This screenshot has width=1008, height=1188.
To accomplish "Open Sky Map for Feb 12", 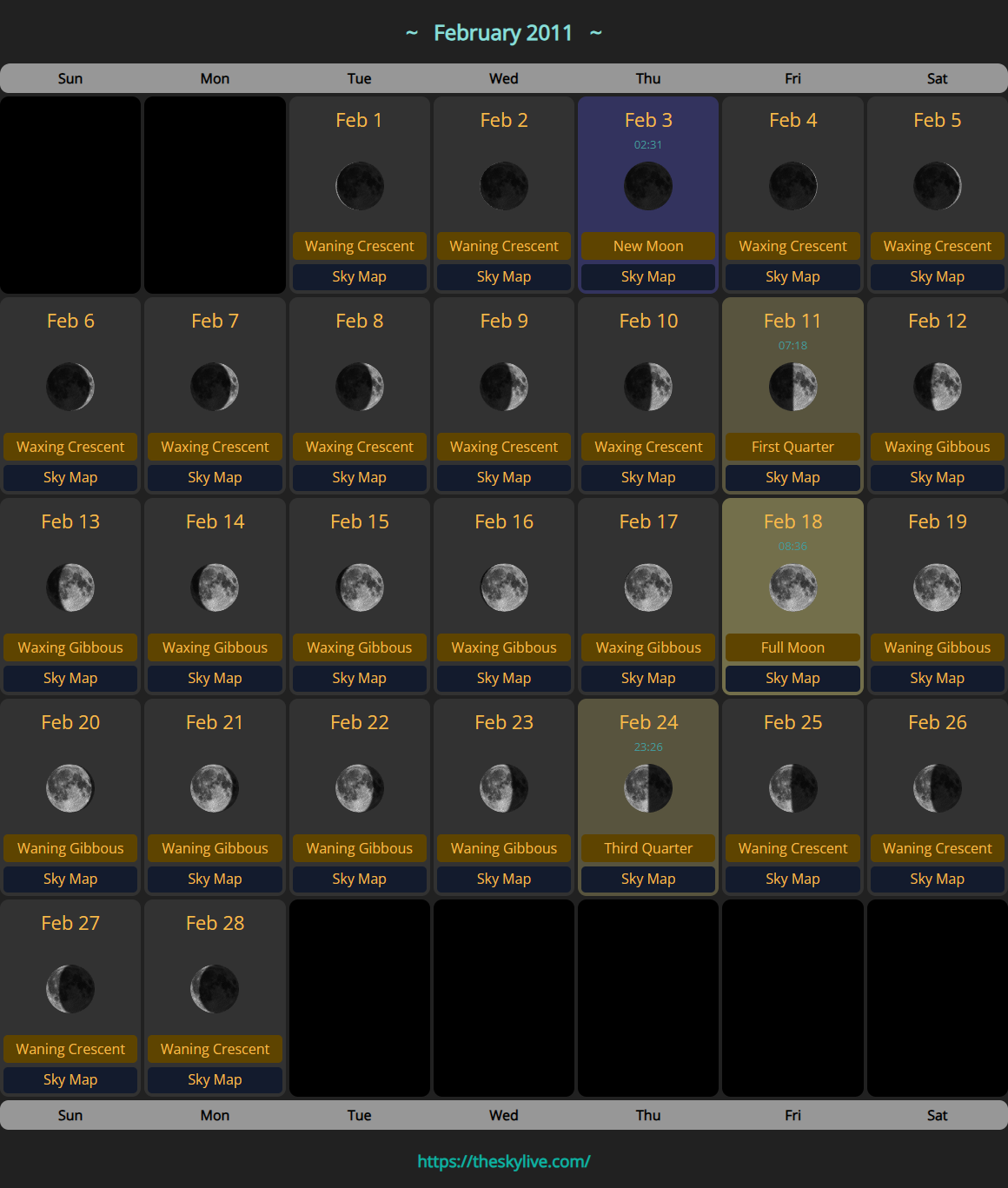I will 937,477.
